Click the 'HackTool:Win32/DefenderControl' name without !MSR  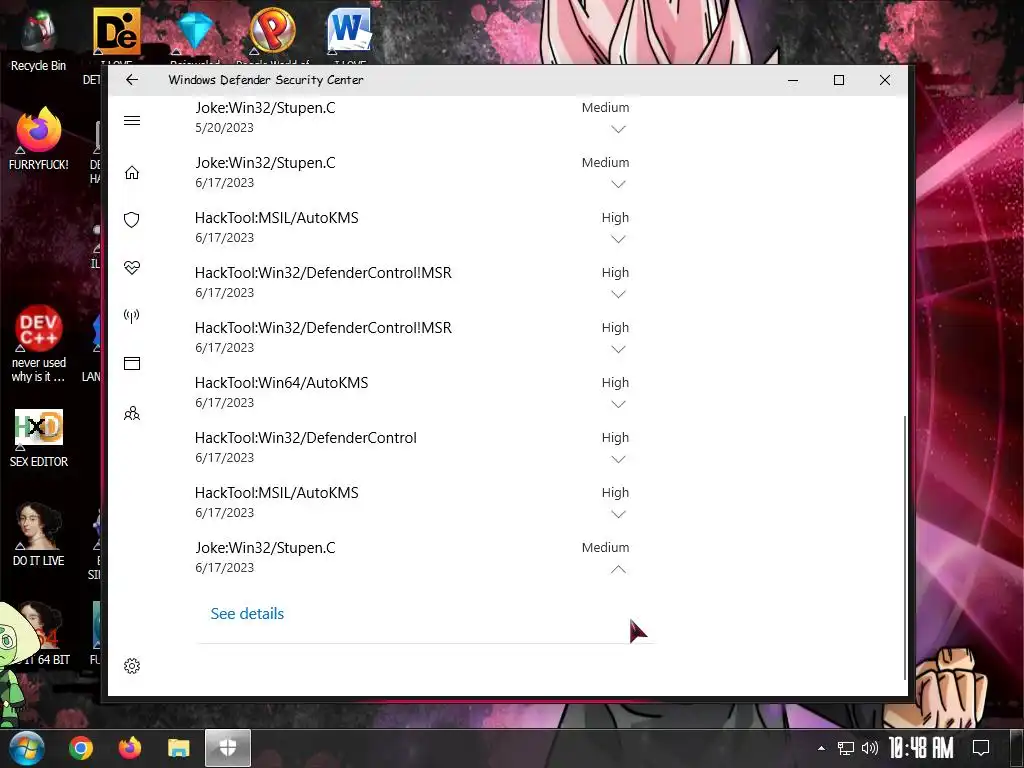click(x=306, y=438)
